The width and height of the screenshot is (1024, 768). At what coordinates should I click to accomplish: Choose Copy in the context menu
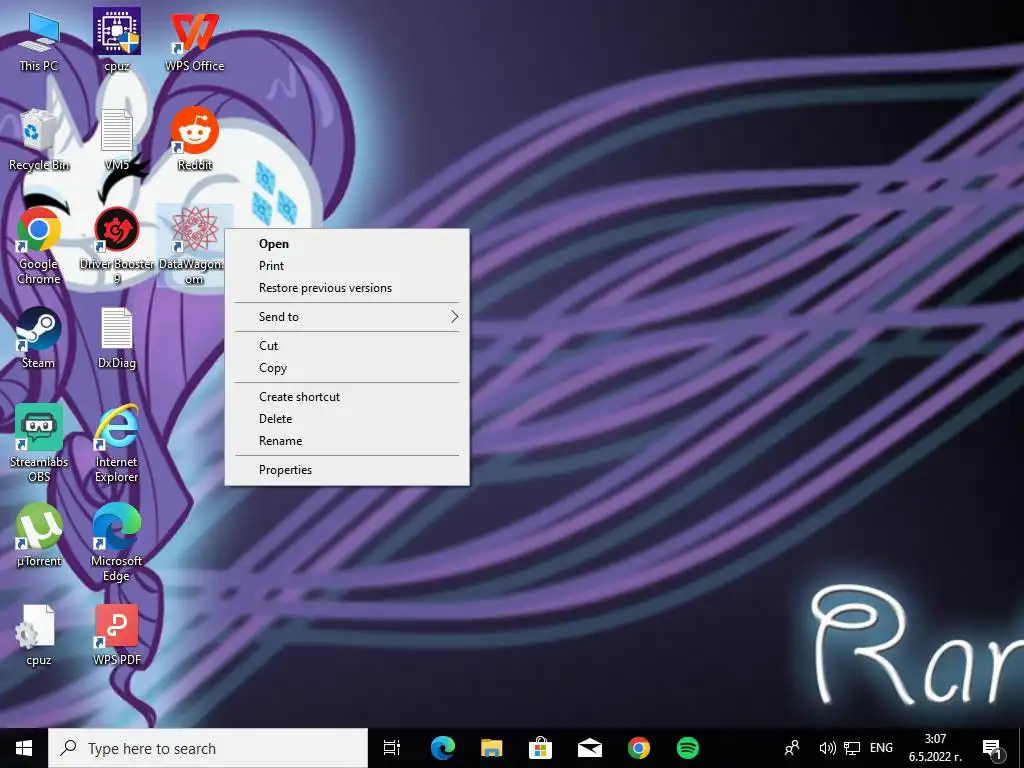click(347, 368)
